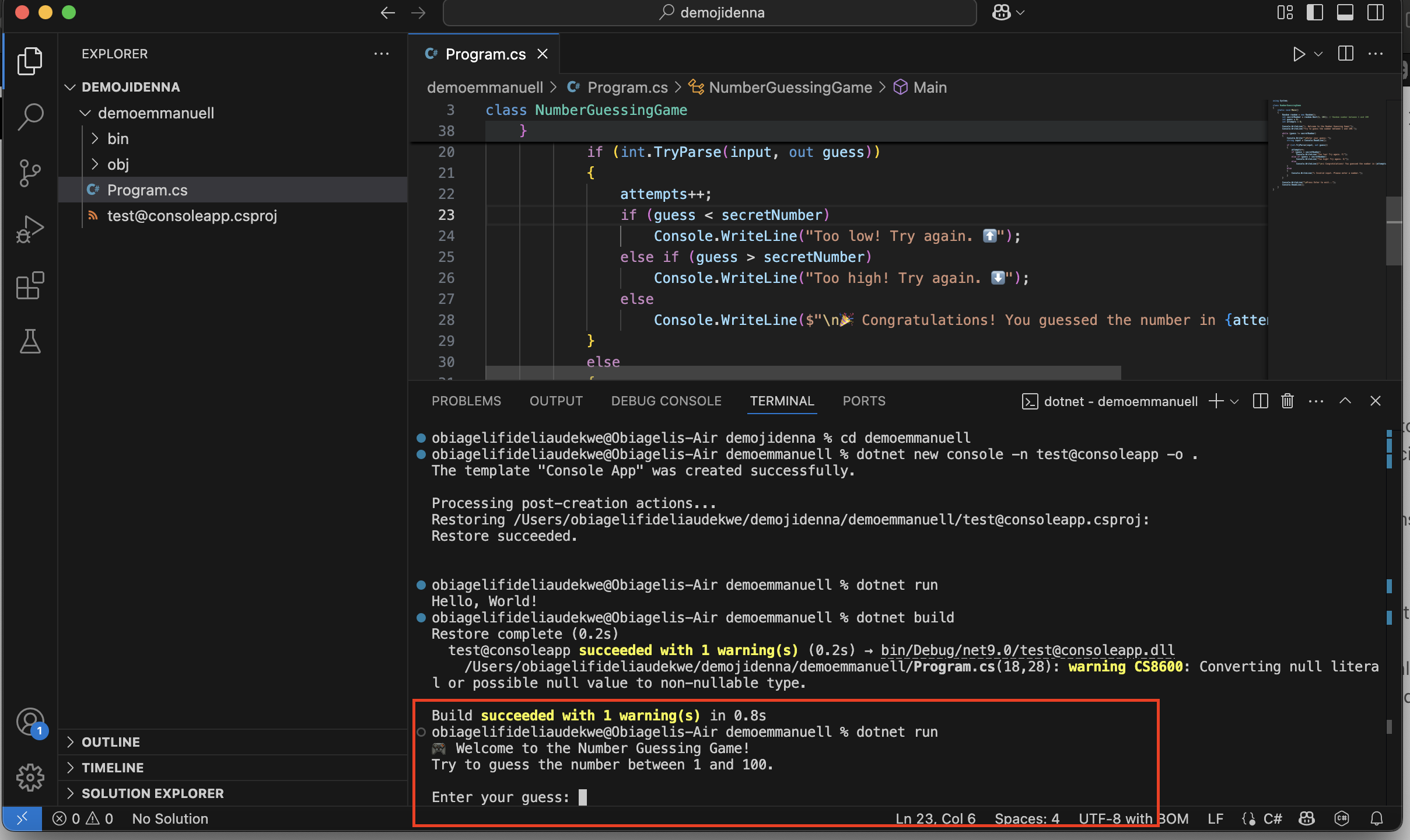This screenshot has height=840, width=1410.
Task: Open the Explorer view in activity bar
Action: 30,61
